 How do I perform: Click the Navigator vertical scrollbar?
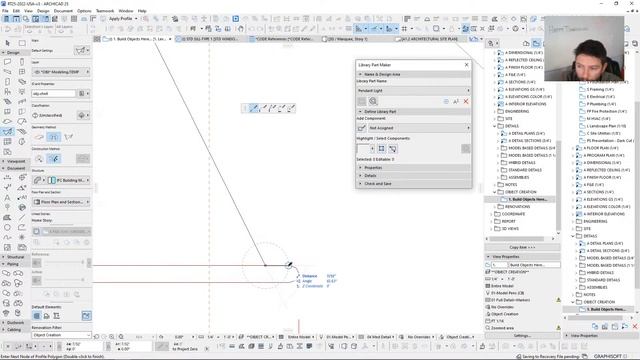tap(558, 186)
